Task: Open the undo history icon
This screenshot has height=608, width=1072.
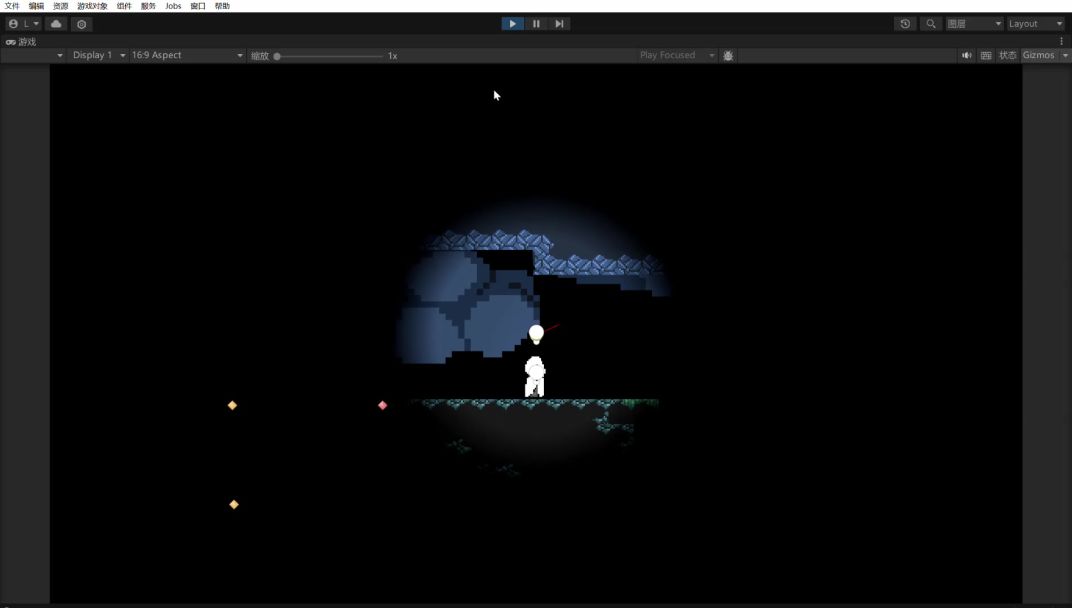Action: pyautogui.click(x=905, y=24)
